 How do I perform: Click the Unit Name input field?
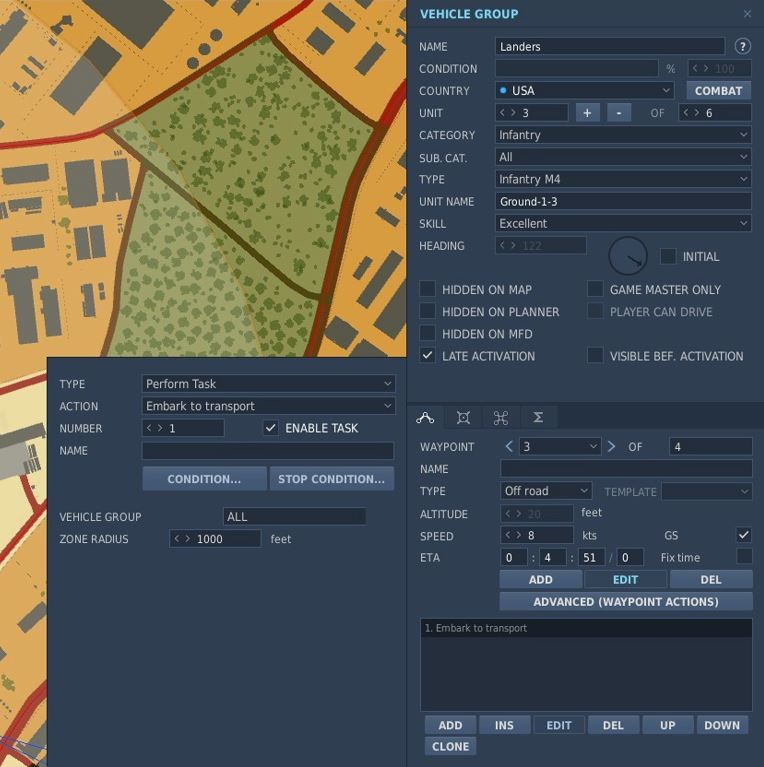(x=623, y=202)
